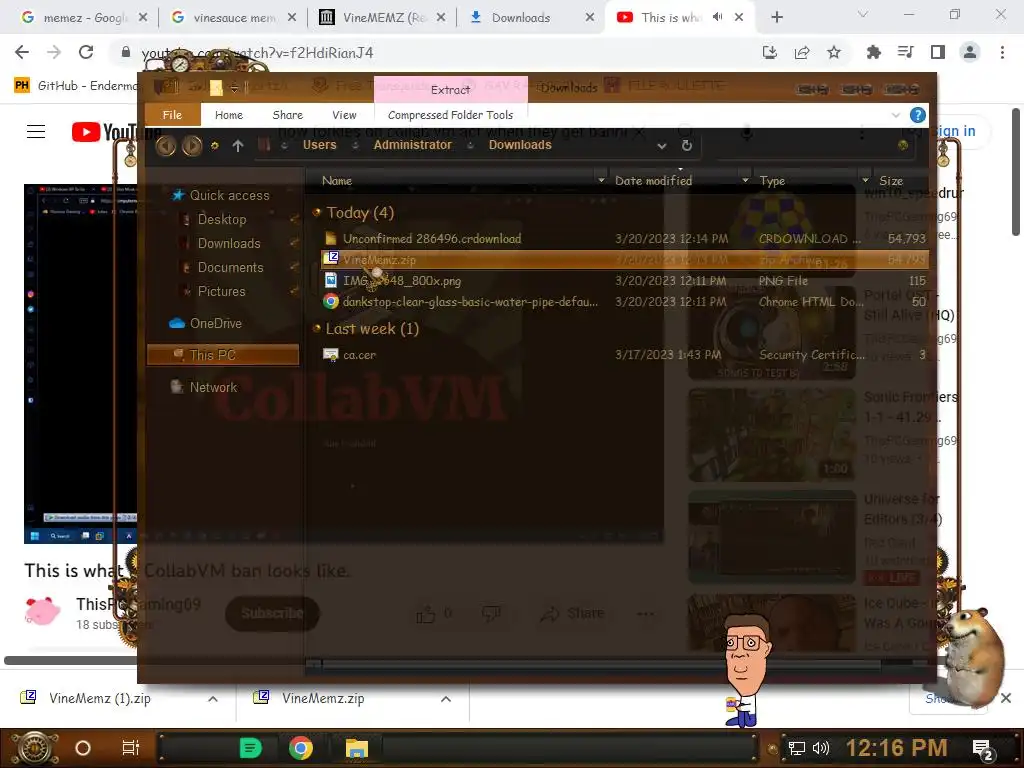Open options chevron for VineMemz (1).zip download
Screen dimensions: 1024x768
(x=212, y=699)
